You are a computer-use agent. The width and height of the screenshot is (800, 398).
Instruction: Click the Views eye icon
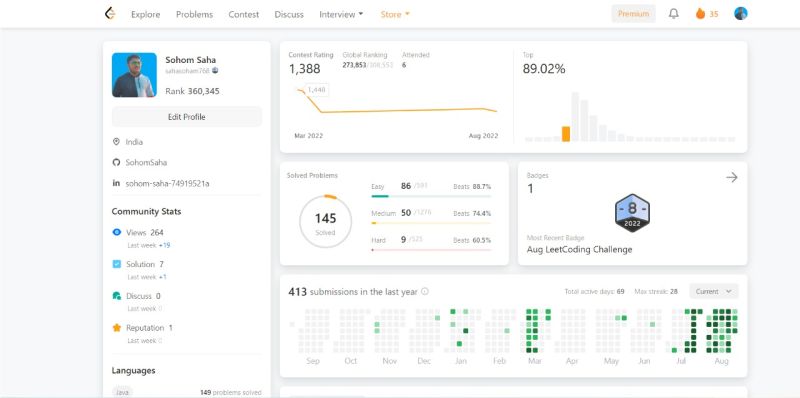tap(117, 232)
